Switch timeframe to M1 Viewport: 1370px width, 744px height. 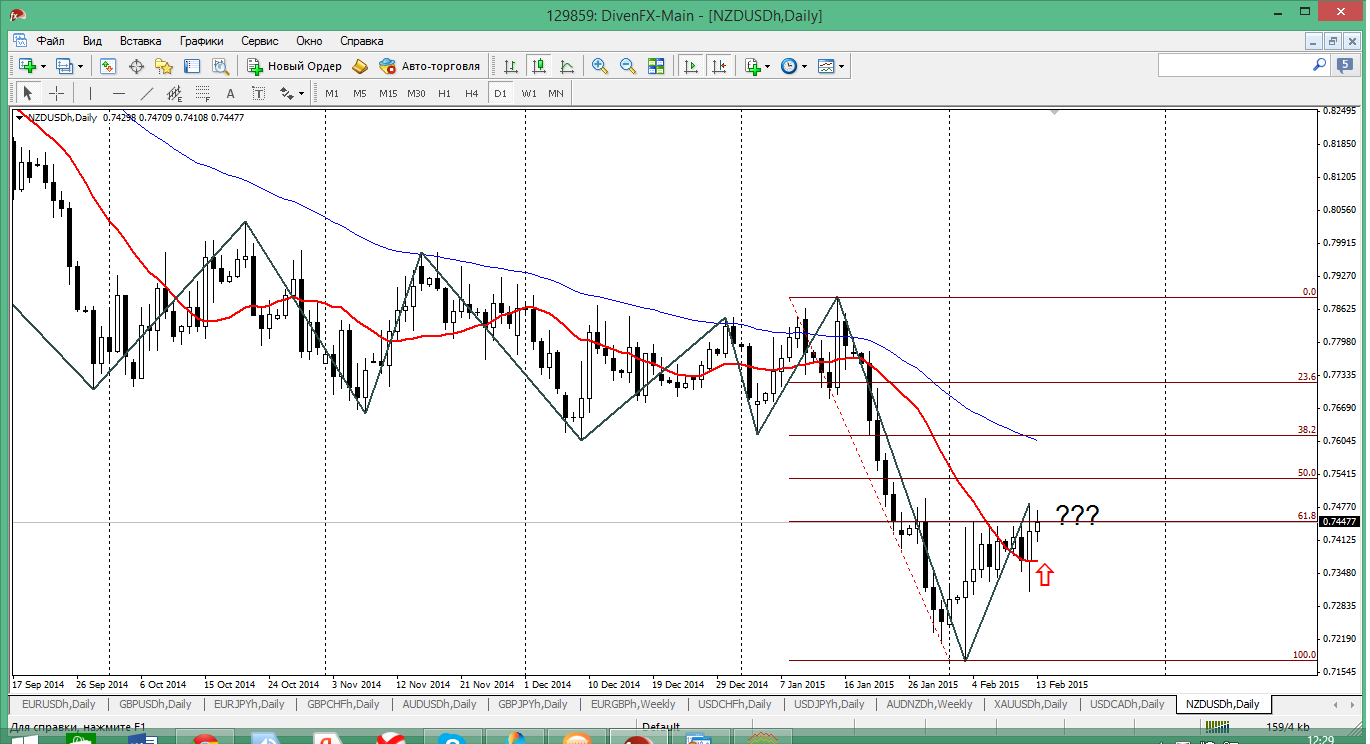(x=332, y=93)
